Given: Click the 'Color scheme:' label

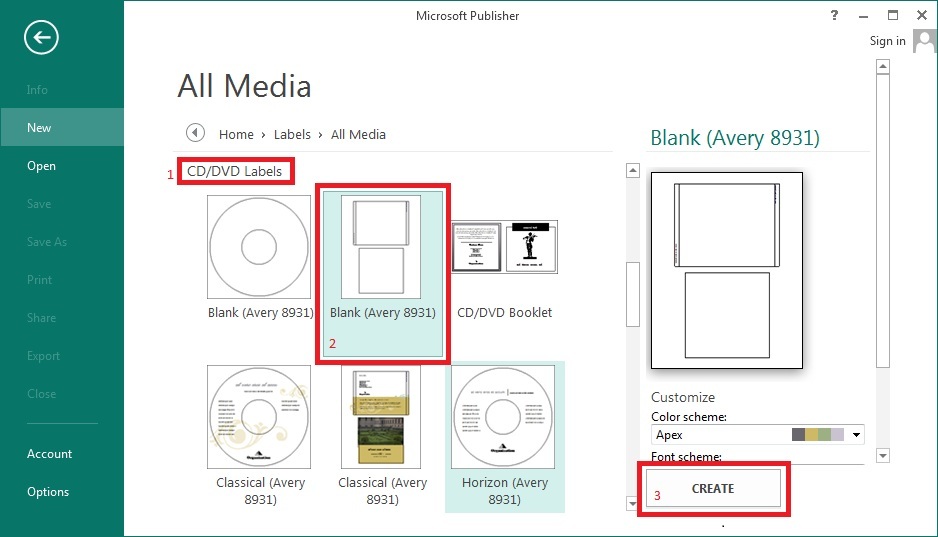Looking at the screenshot, I should pos(689,417).
